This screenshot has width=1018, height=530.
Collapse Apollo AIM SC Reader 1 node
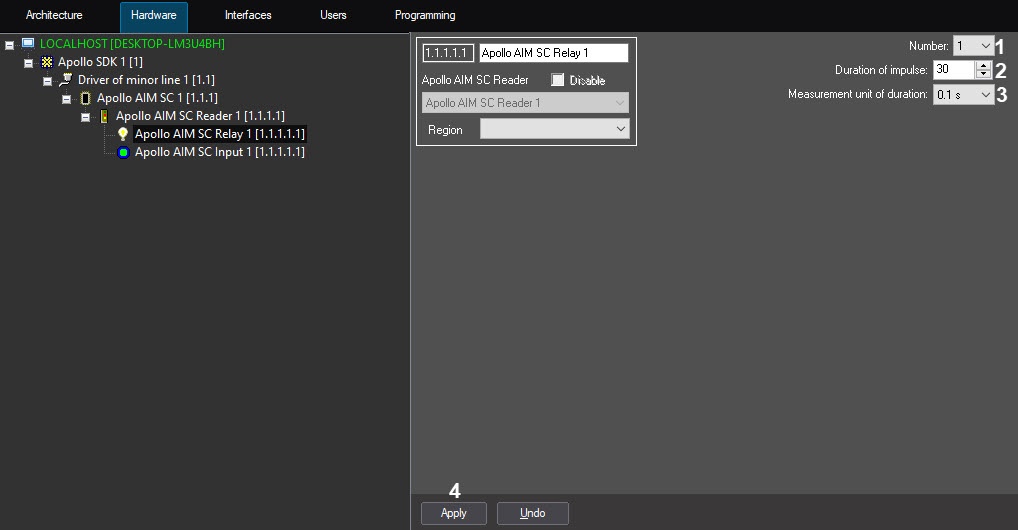[85, 118]
